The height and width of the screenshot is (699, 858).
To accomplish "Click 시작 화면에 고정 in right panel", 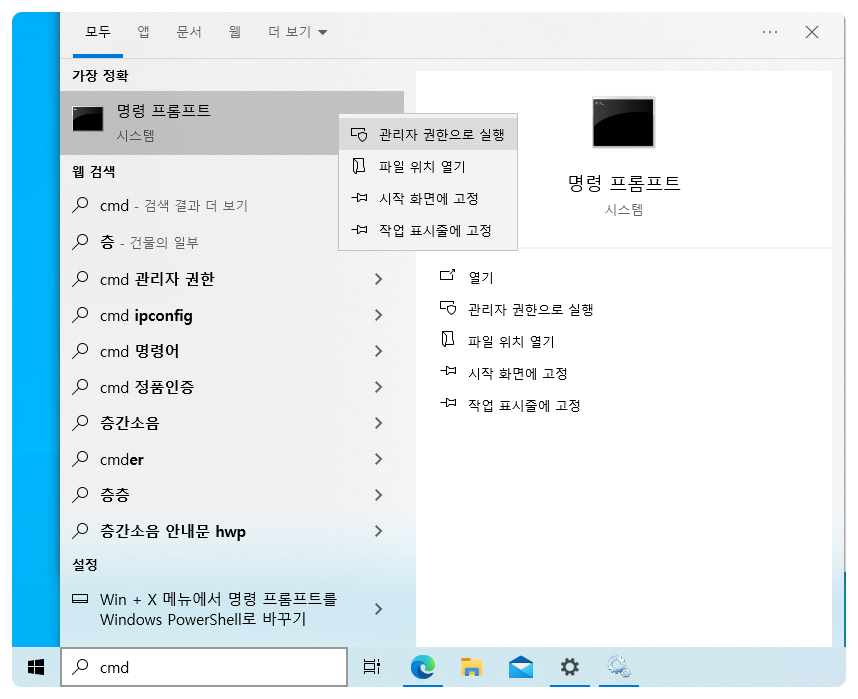I will click(x=518, y=374).
